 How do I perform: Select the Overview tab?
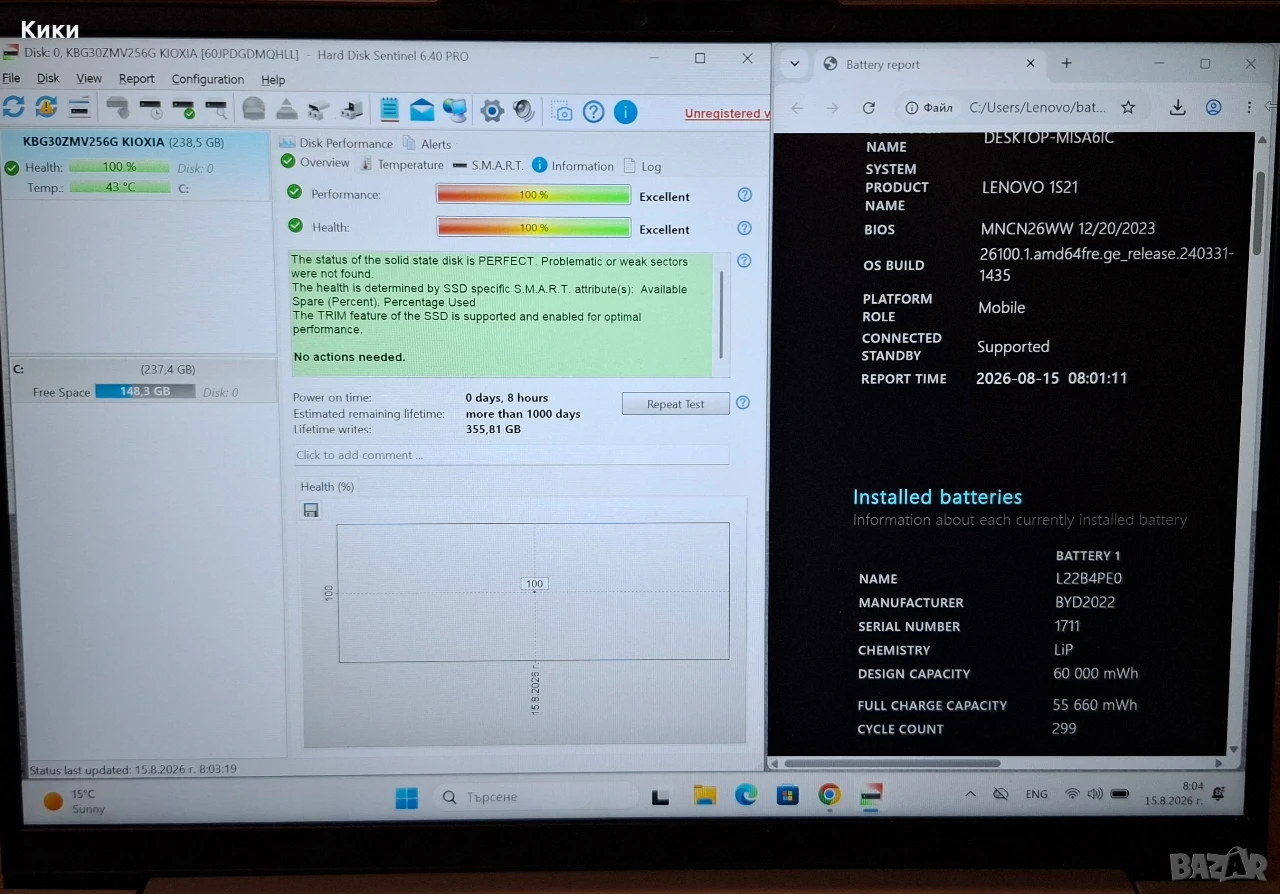pos(315,162)
